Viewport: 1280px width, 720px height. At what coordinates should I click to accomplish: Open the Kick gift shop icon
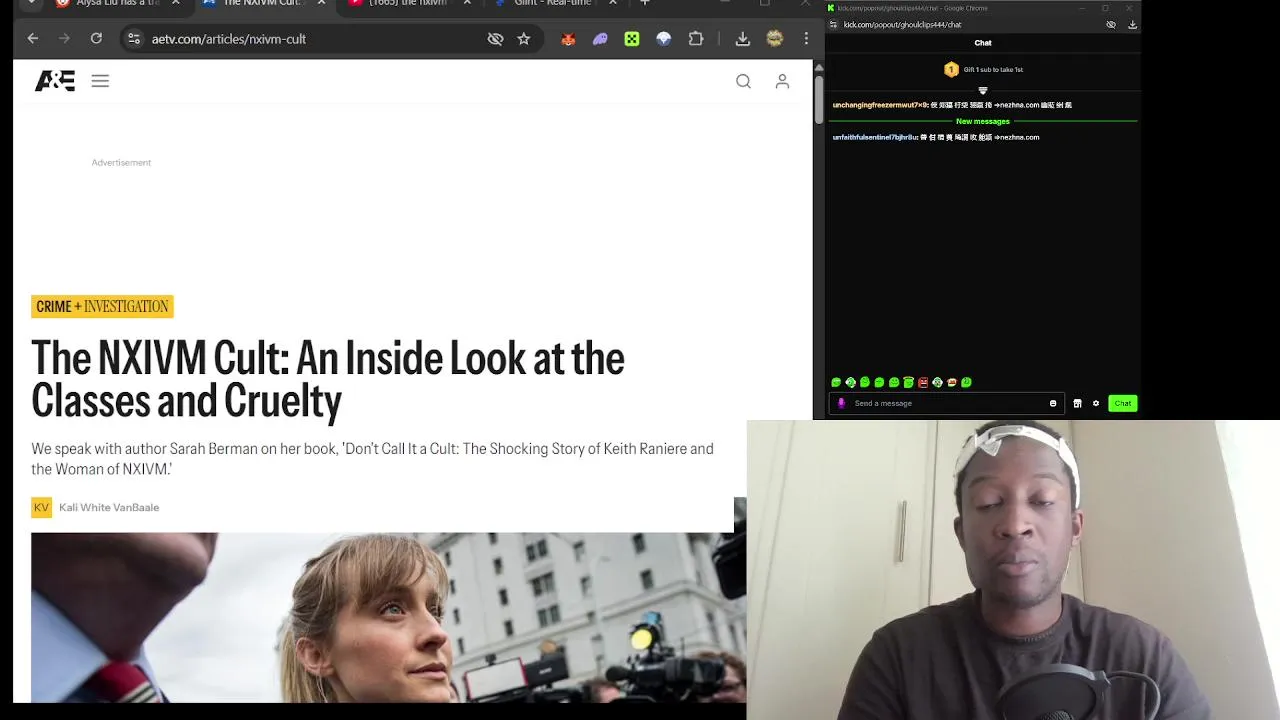coord(1077,403)
